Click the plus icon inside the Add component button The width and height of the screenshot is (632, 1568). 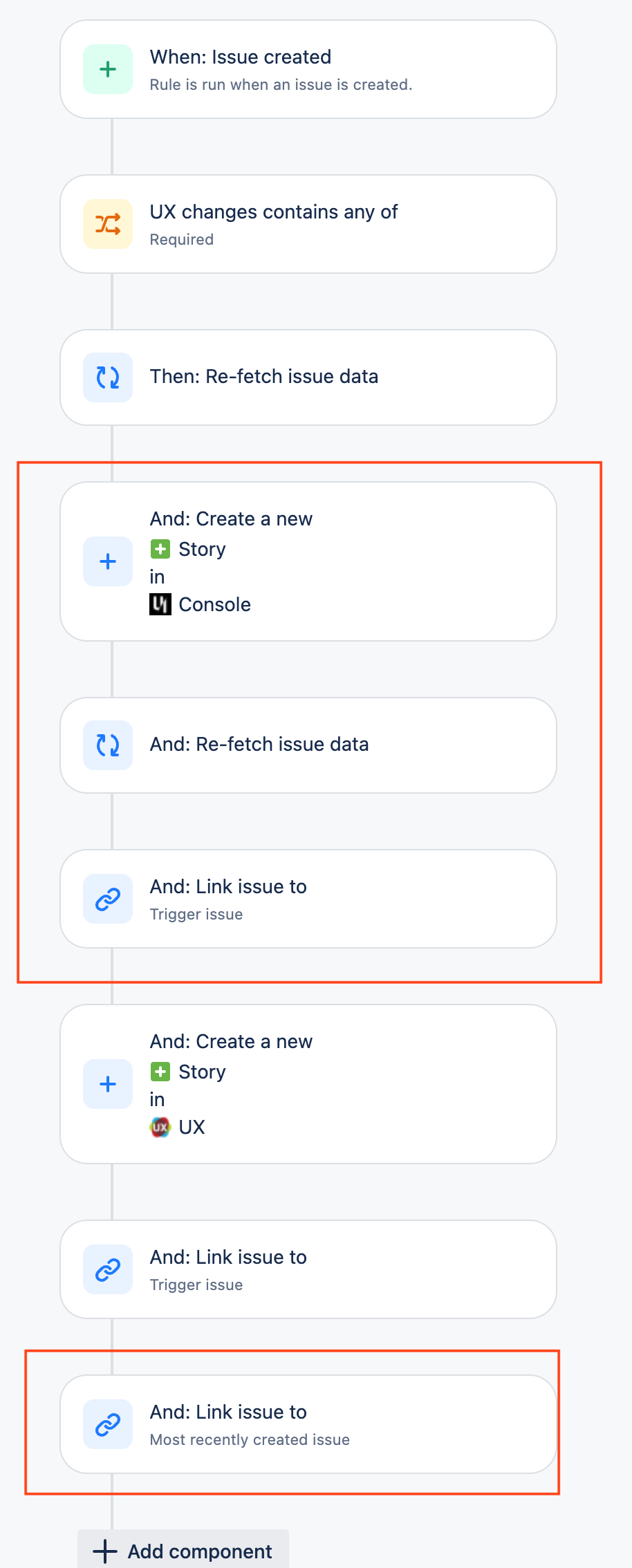[104, 1551]
